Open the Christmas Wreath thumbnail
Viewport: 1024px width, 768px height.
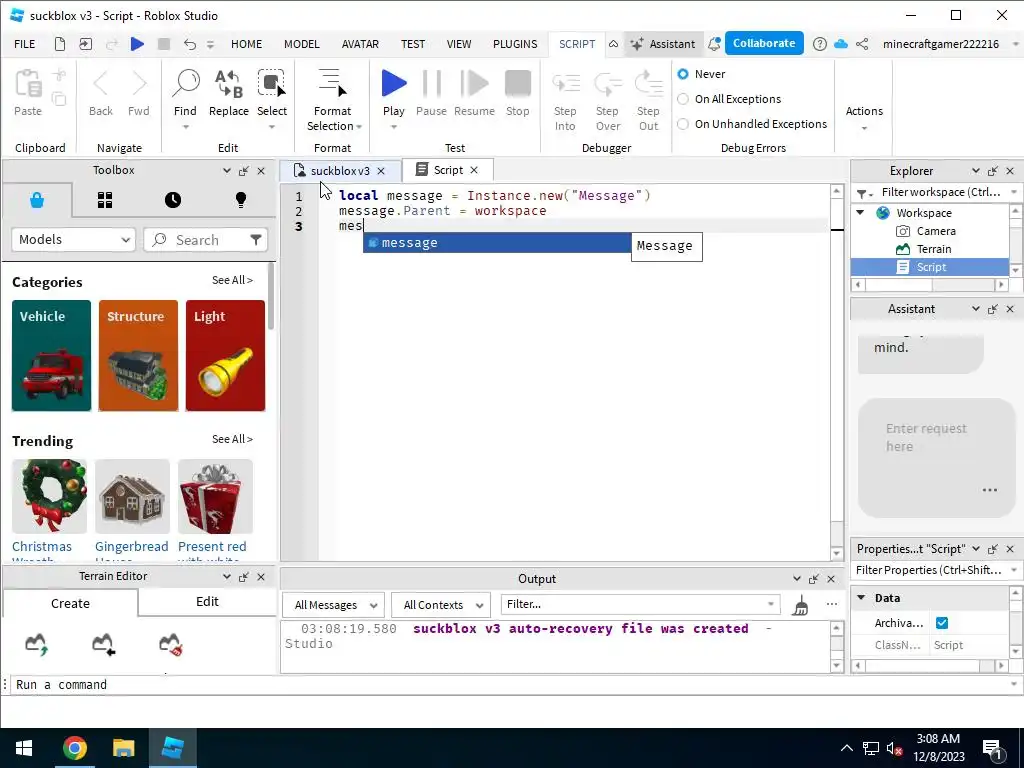coord(50,496)
